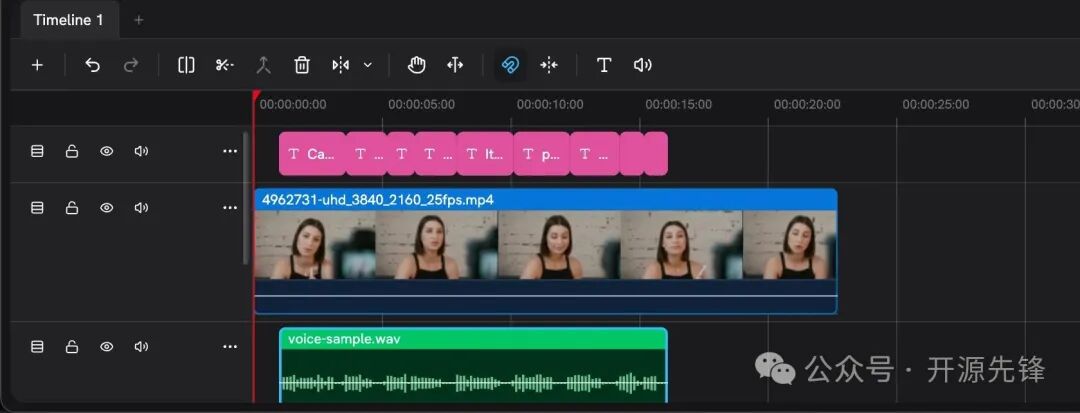
Task: Click the red playhead marker
Action: coord(256,96)
